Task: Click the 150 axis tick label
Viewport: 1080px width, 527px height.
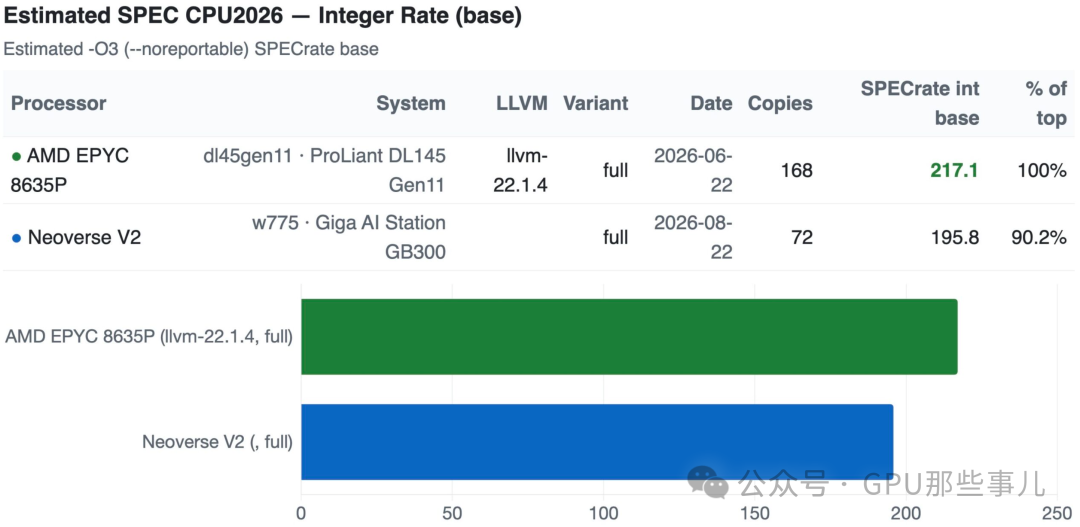Action: pos(755,513)
